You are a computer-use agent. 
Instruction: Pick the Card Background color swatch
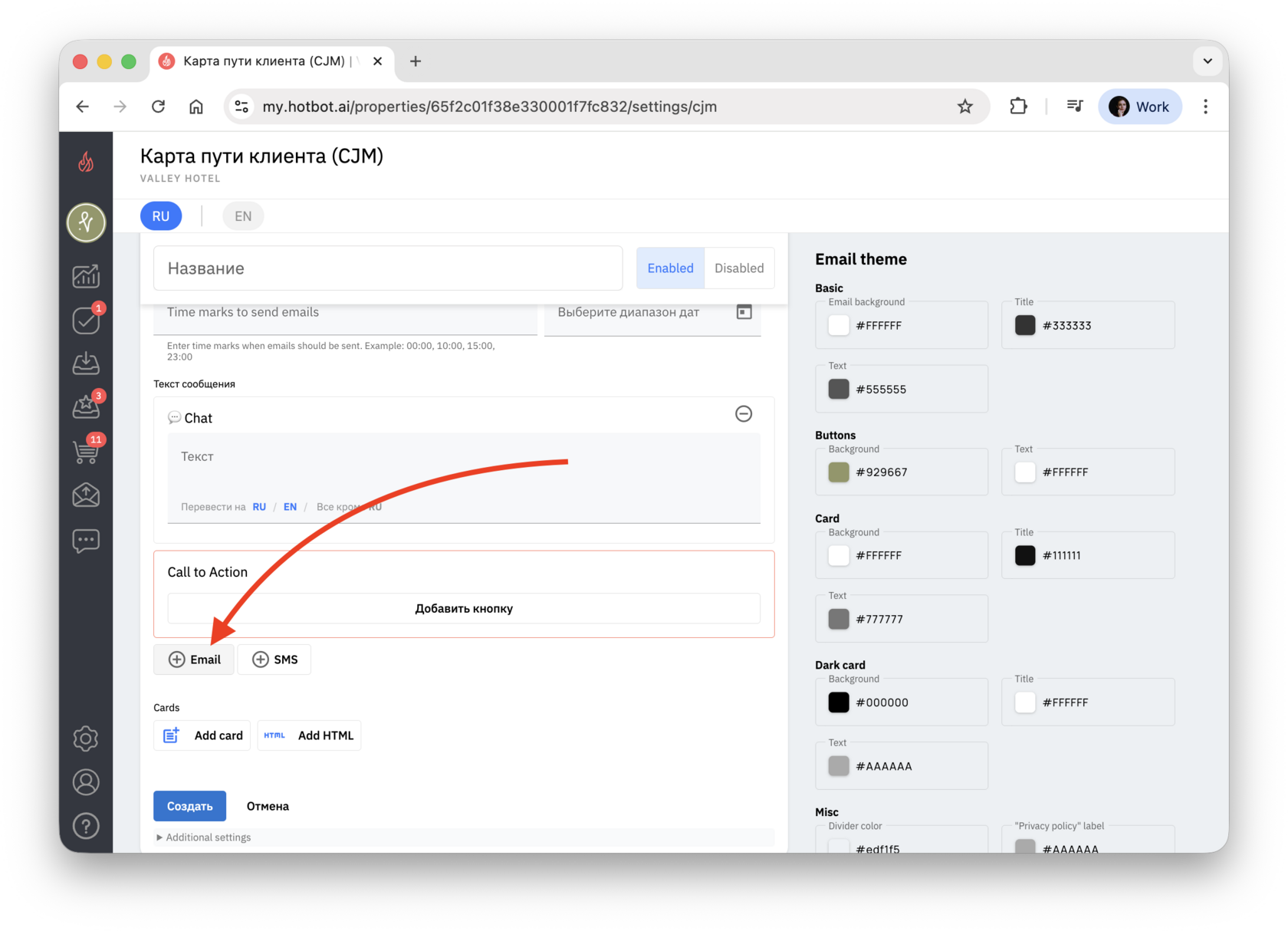click(839, 555)
